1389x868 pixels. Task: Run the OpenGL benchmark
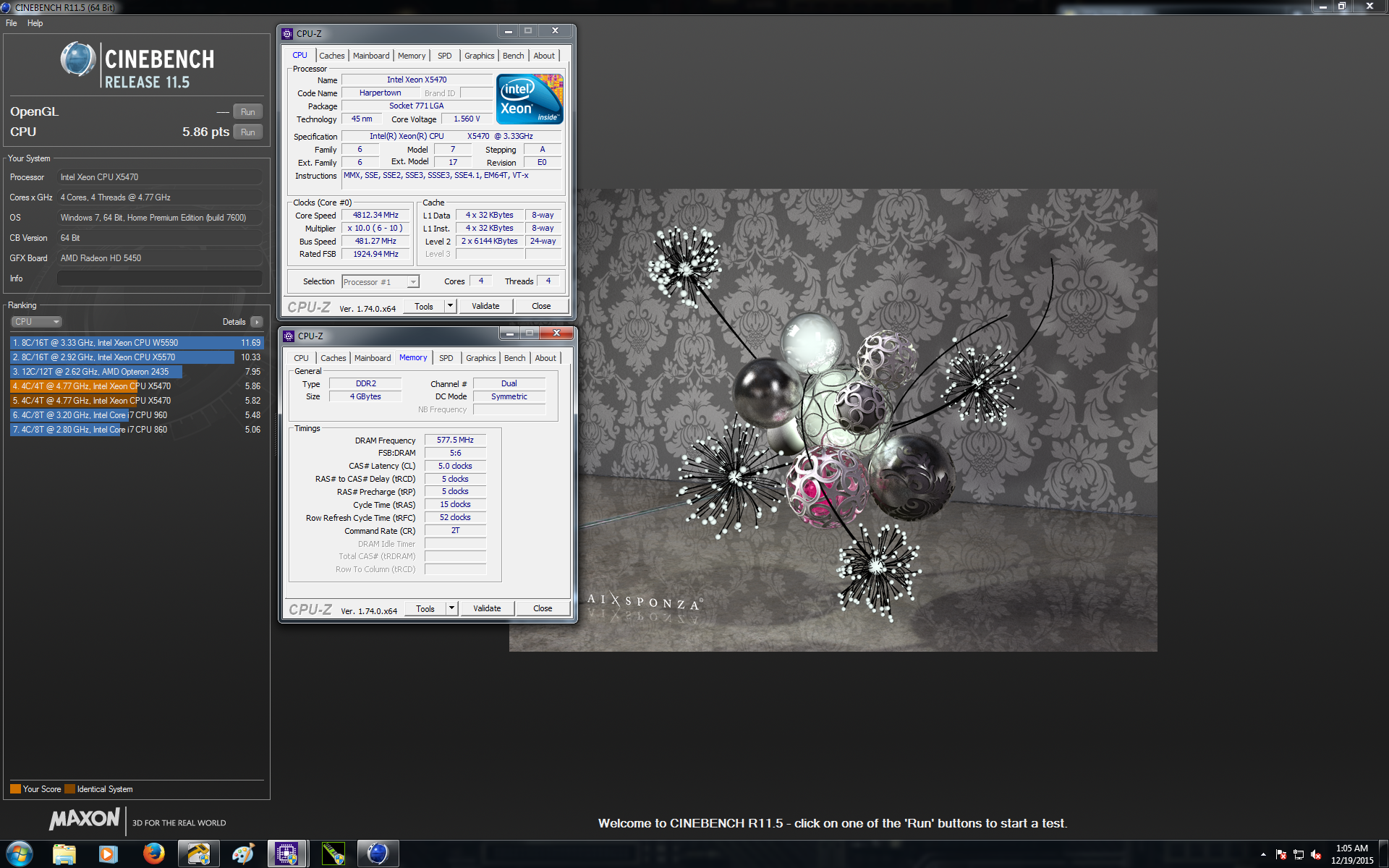pyautogui.click(x=248, y=112)
